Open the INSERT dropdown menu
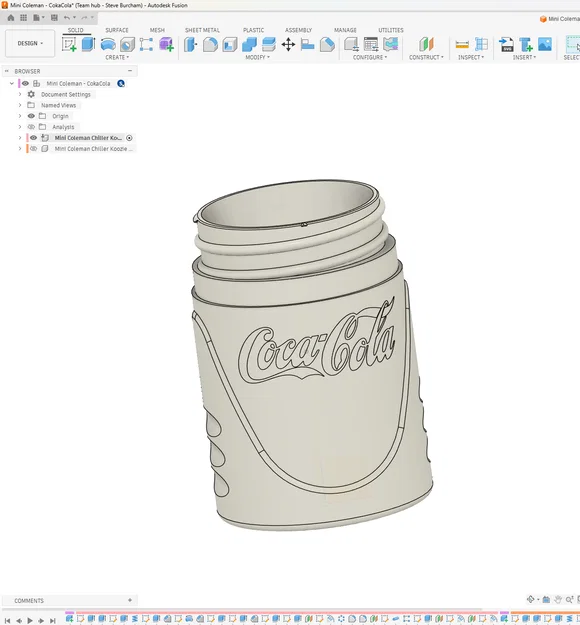580x625 pixels. (x=524, y=57)
